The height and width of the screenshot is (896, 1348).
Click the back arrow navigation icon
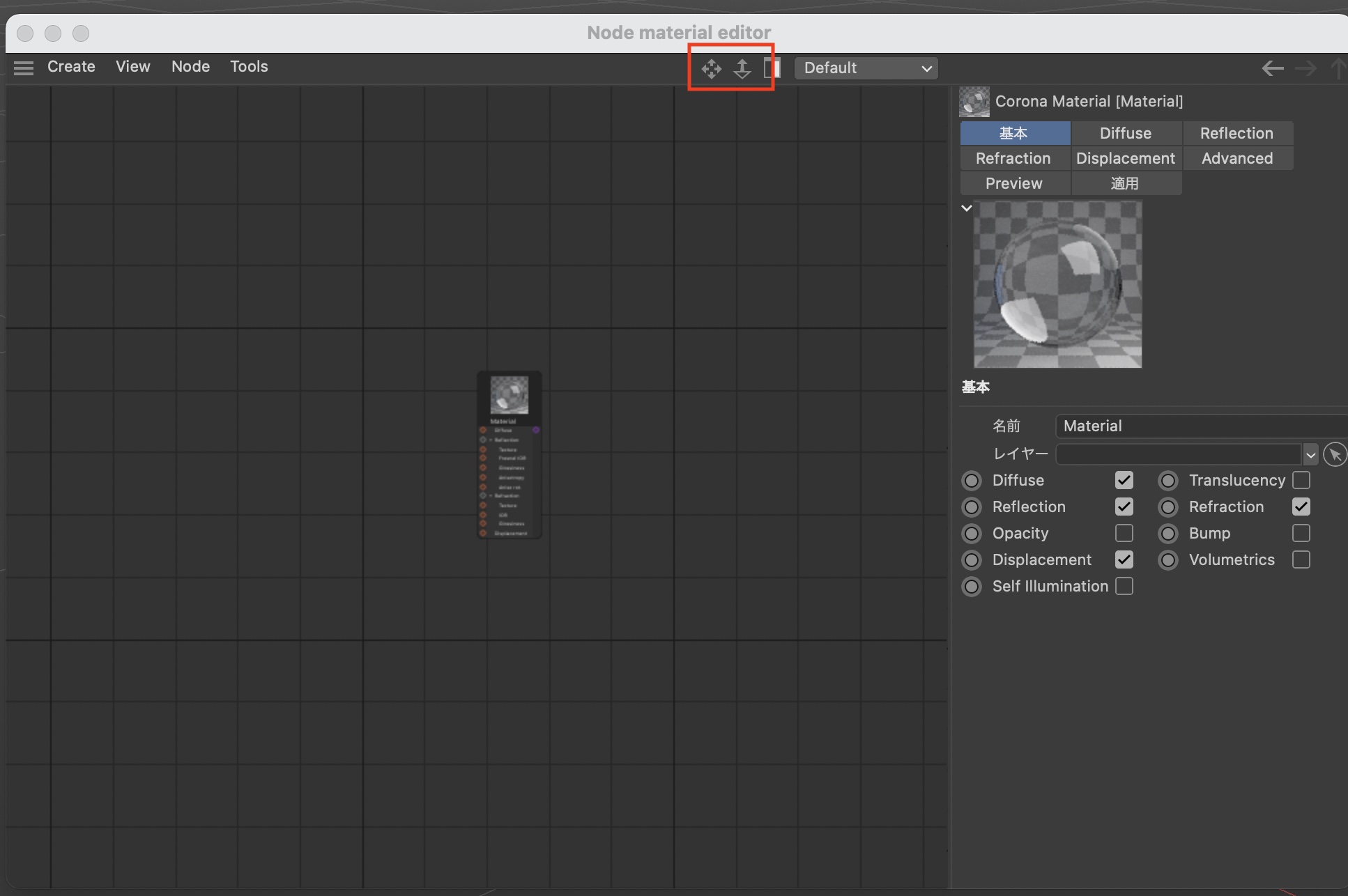pyautogui.click(x=1273, y=68)
